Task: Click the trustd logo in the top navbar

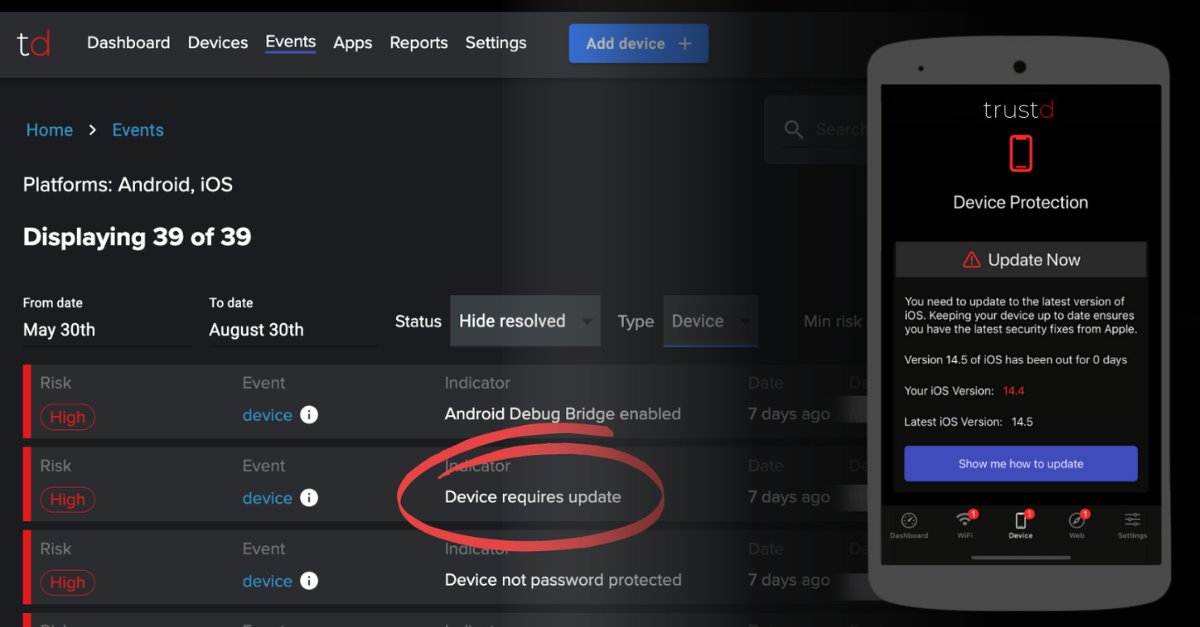Action: [x=32, y=43]
